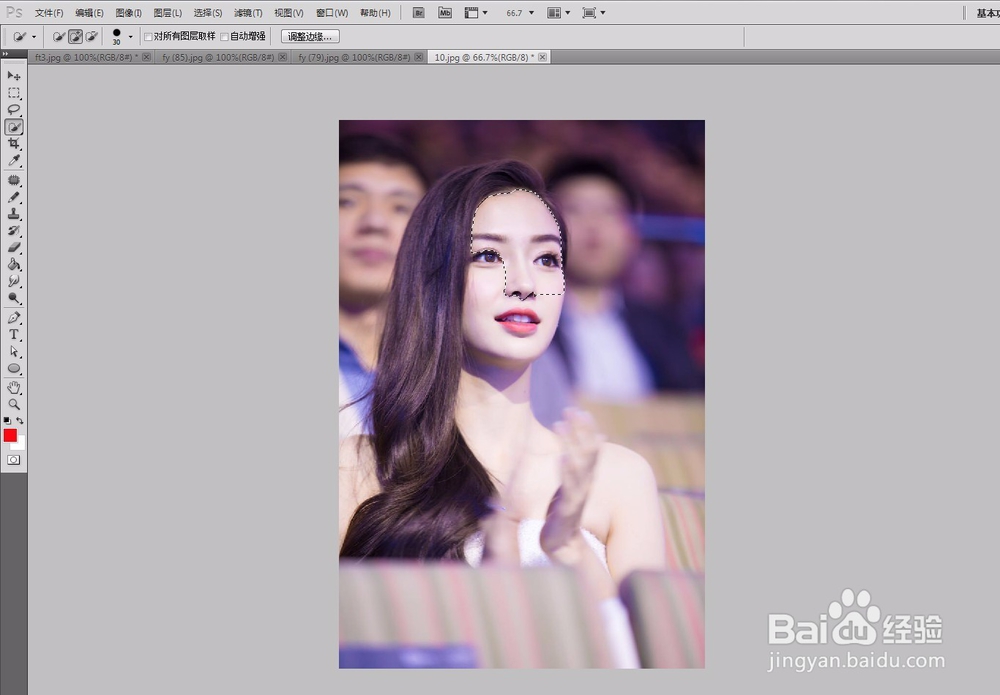Enable 自动增强 checkbox
1000x695 pixels.
224,37
